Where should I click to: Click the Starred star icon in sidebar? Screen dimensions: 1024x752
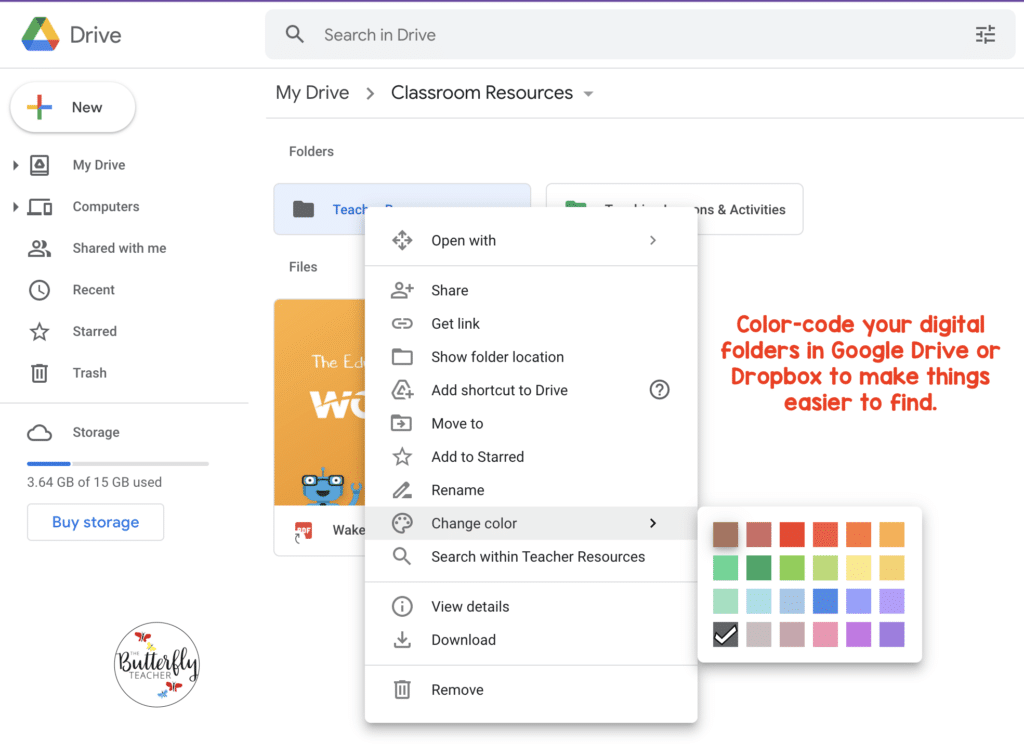(39, 332)
